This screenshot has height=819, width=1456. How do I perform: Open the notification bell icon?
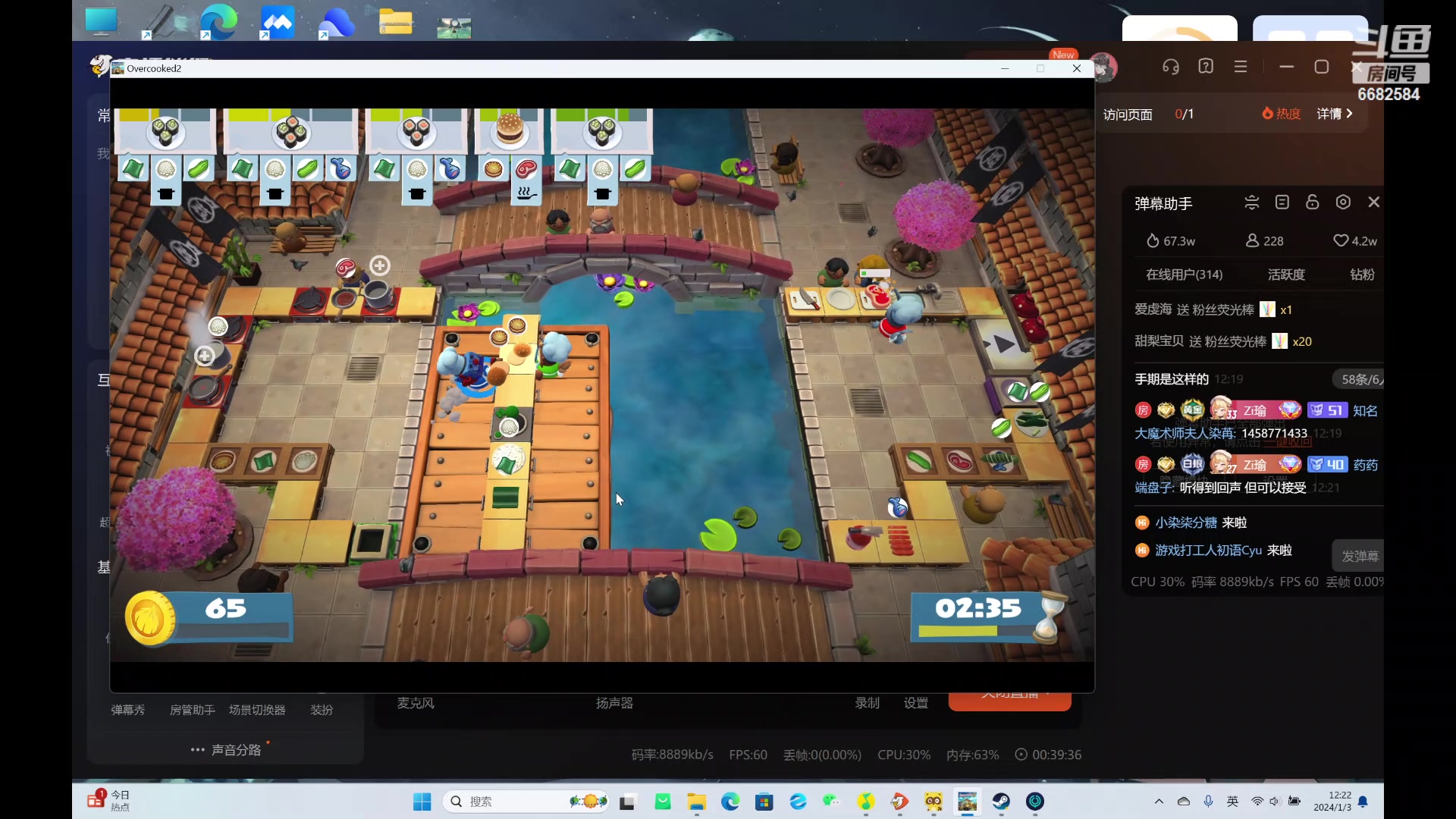pos(1363,802)
